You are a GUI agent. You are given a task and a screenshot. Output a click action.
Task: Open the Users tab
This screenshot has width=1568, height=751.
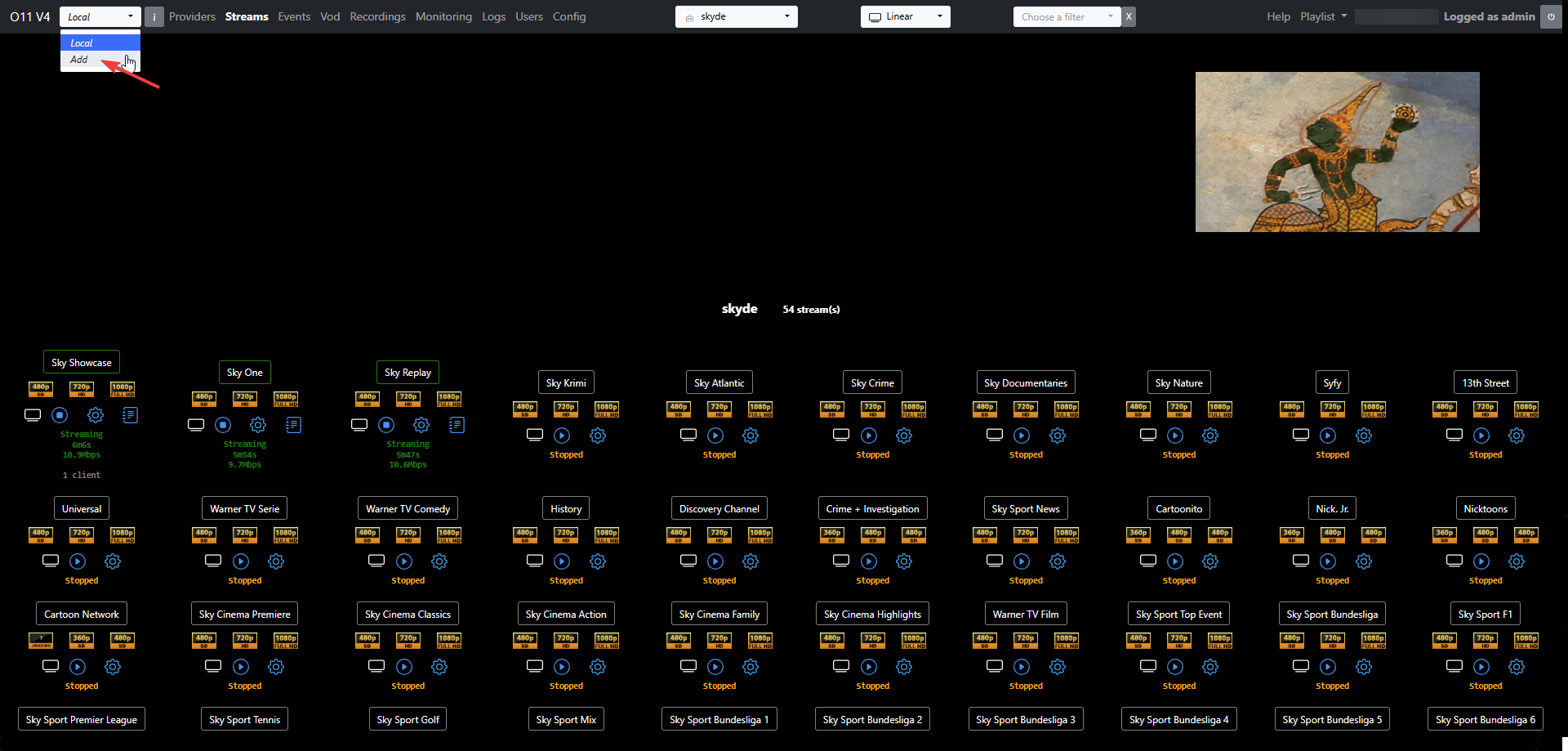point(529,17)
